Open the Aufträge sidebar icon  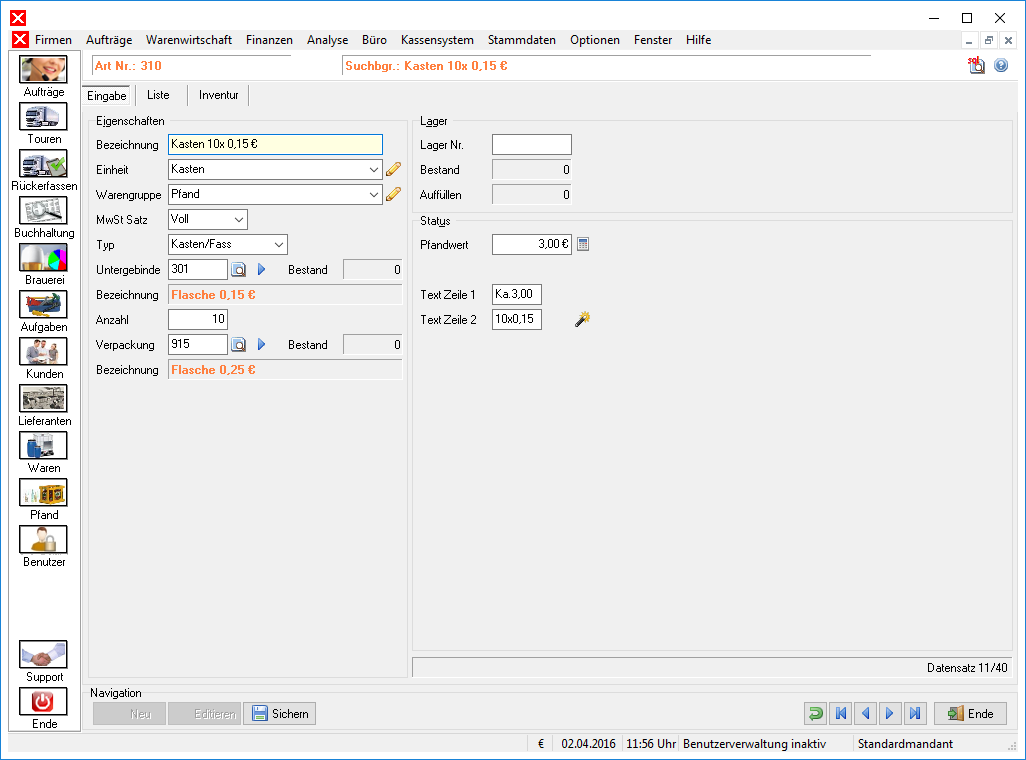pyautogui.click(x=43, y=69)
